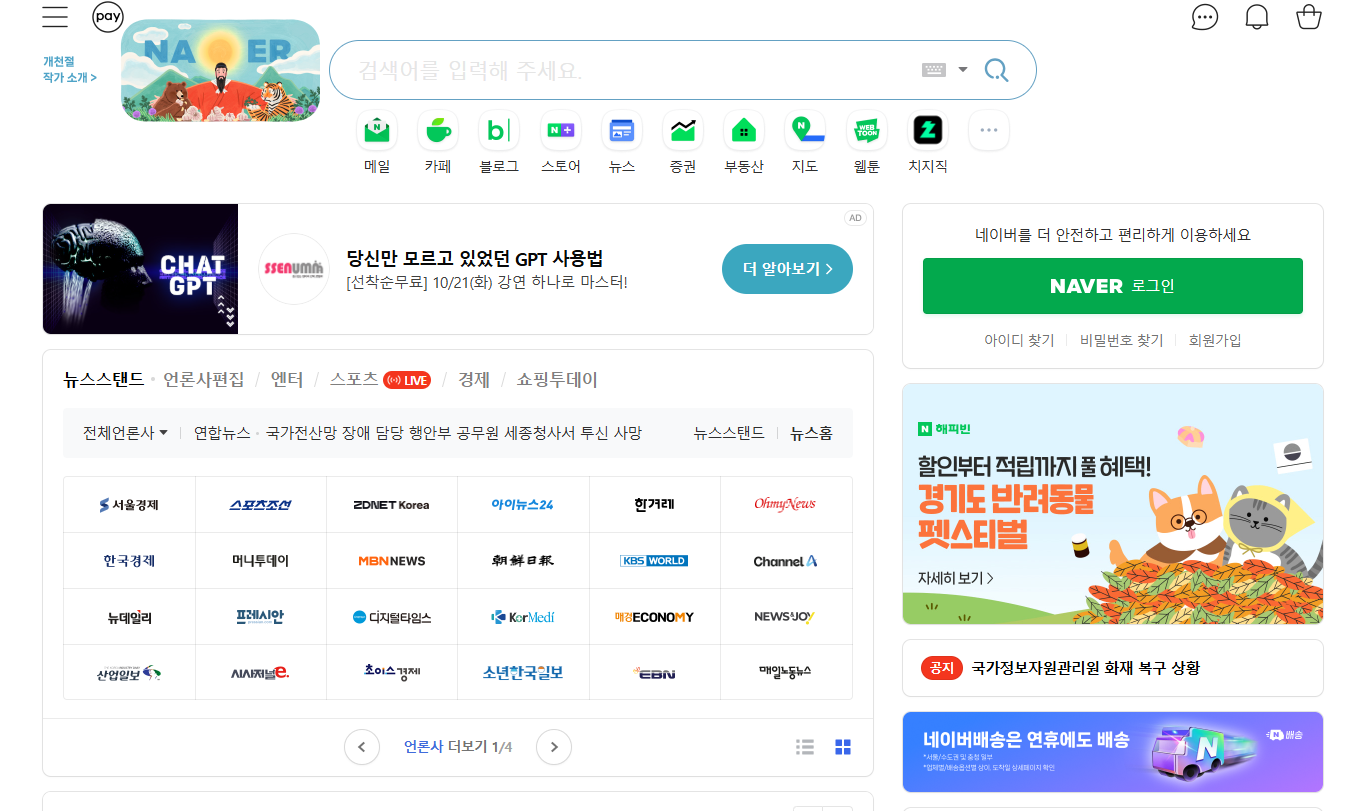Select the 엔터 tab
Screen dimensions: 1361x811
click(x=287, y=380)
